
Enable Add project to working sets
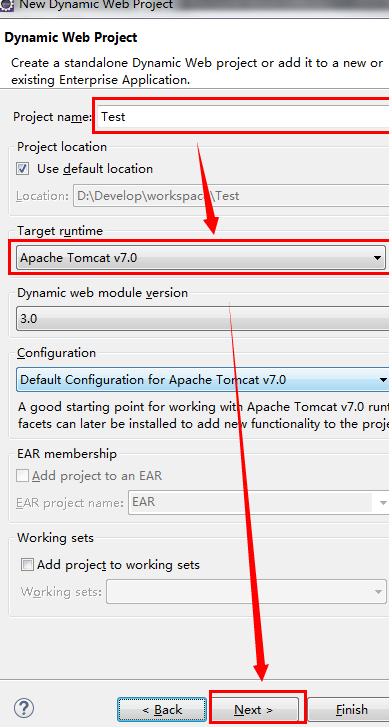28,565
